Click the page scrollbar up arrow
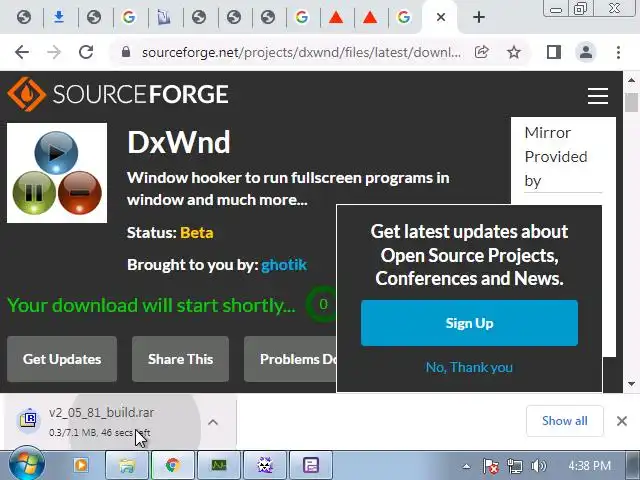The image size is (640, 480). 631,80
